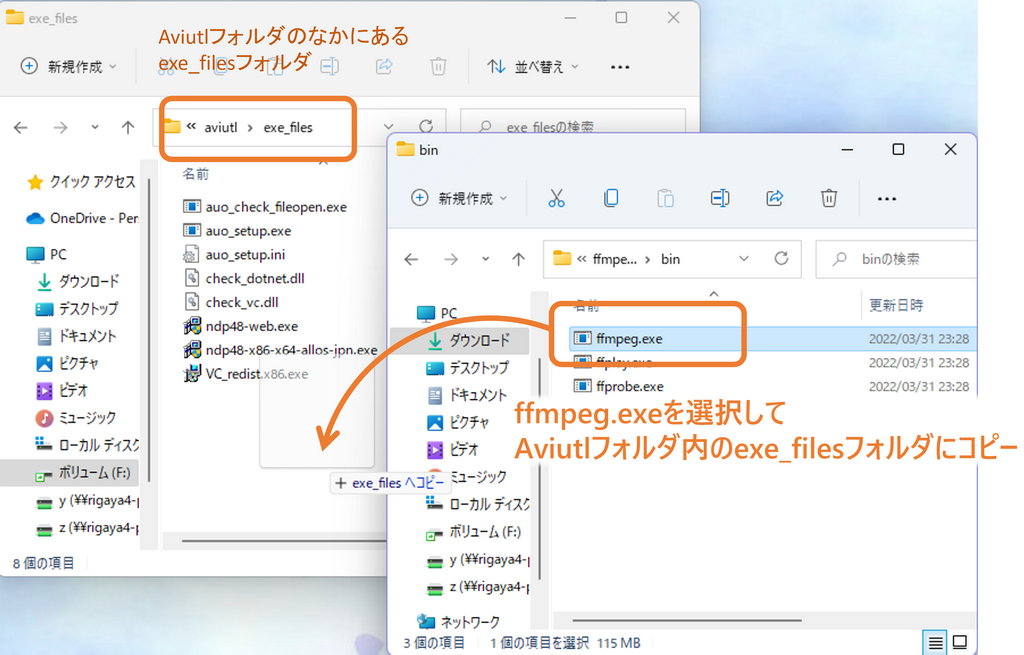Switch bin window to large thumbnails view icon
The height and width of the screenshot is (655, 1024).
coord(960,643)
